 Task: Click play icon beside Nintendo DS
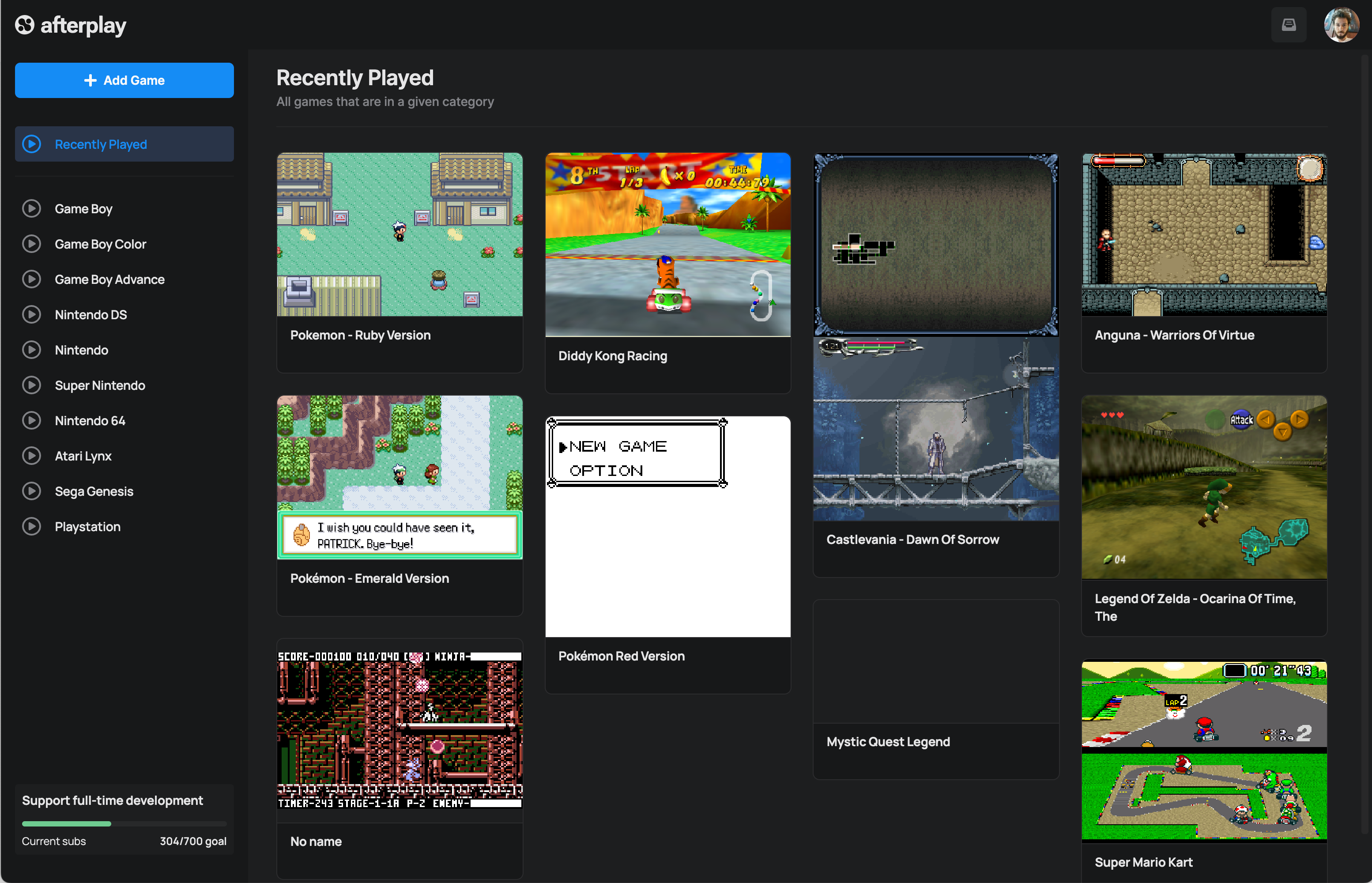point(31,315)
